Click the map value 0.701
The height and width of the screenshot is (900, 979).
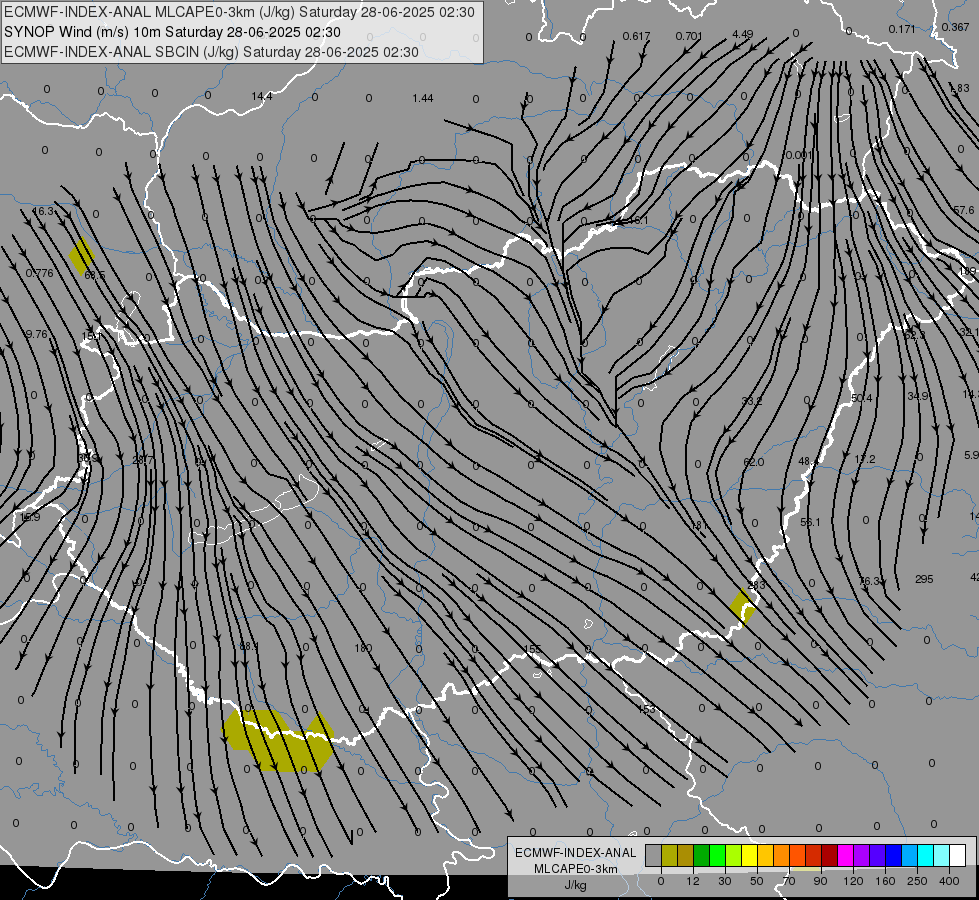coord(689,36)
